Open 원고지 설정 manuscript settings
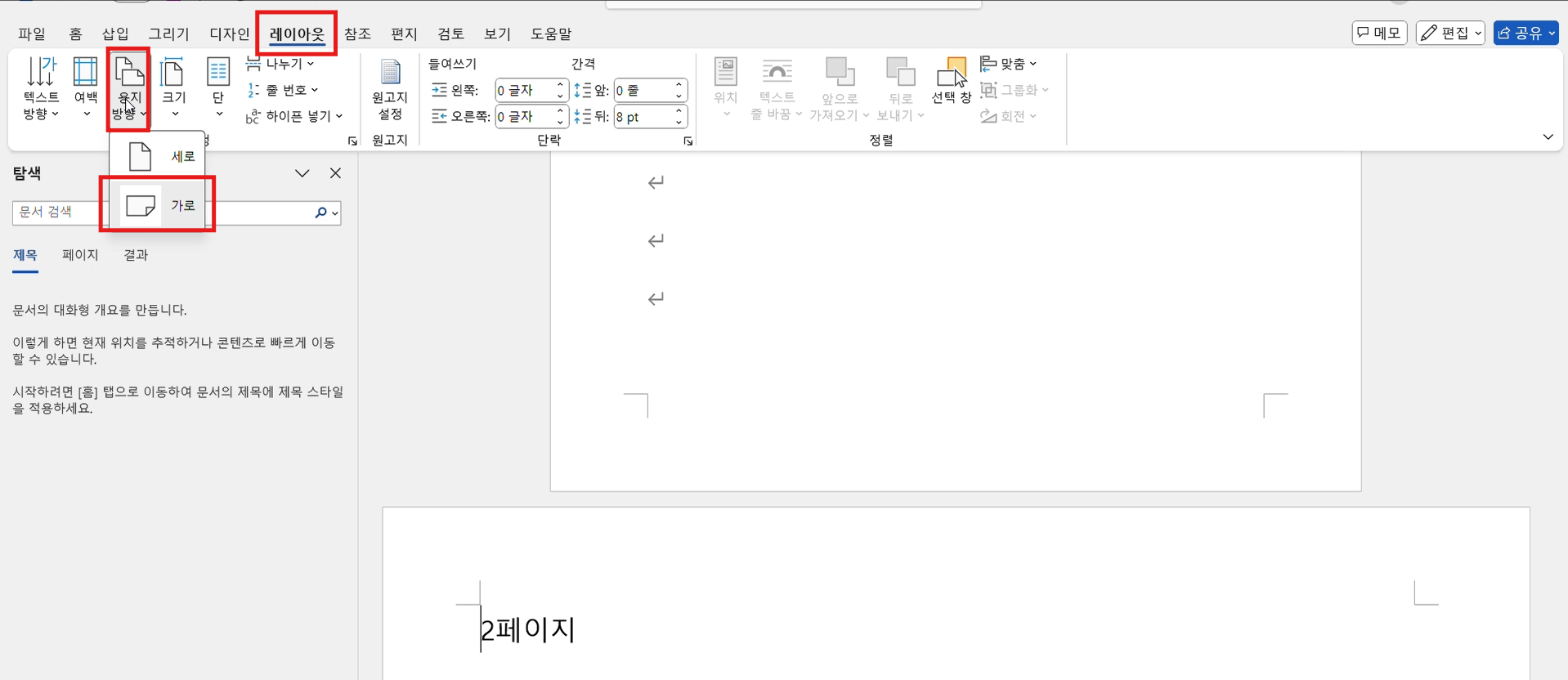The height and width of the screenshot is (680, 1568). [x=390, y=88]
